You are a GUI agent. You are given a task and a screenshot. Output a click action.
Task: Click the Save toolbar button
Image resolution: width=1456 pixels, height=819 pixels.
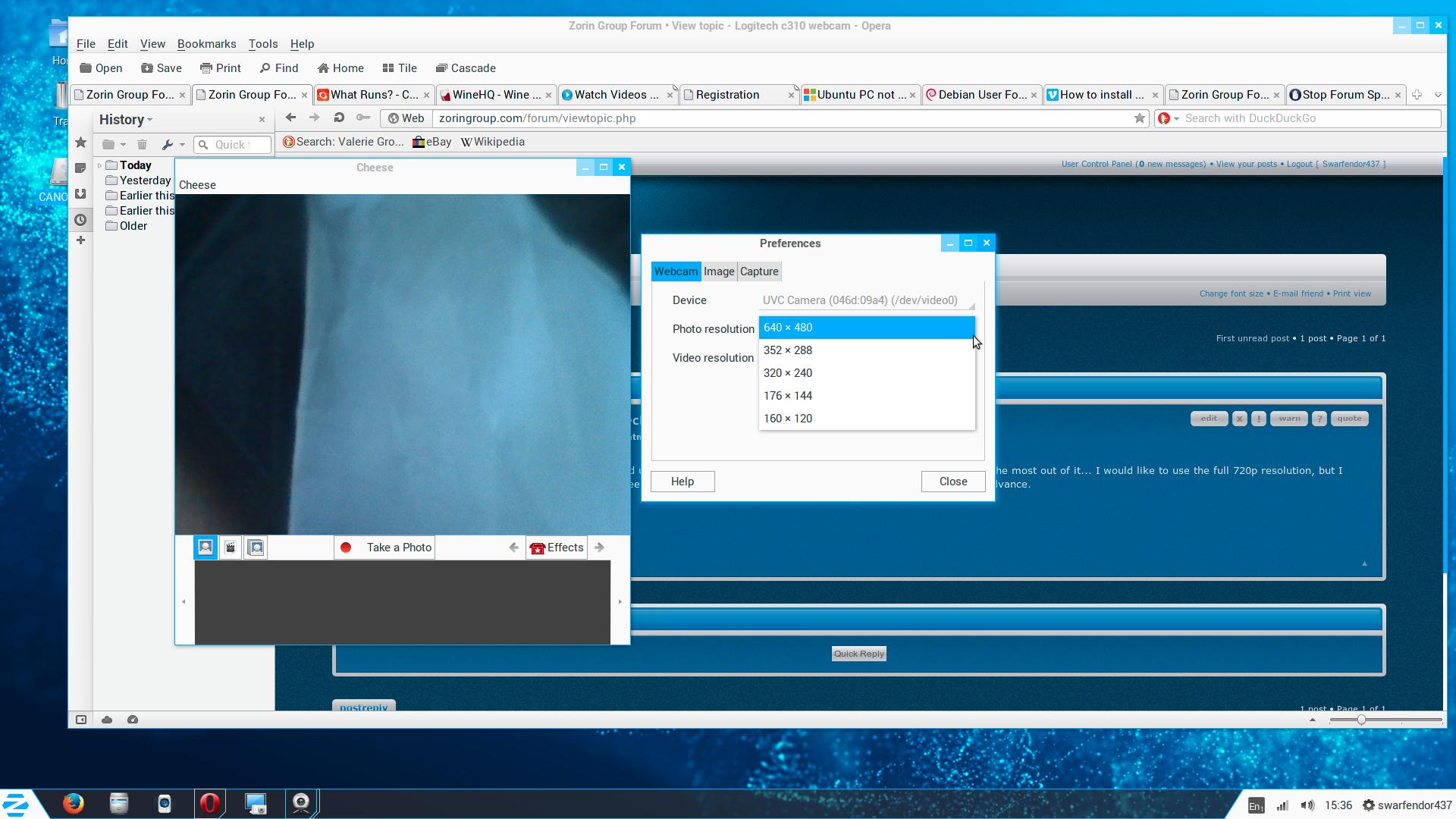[162, 68]
